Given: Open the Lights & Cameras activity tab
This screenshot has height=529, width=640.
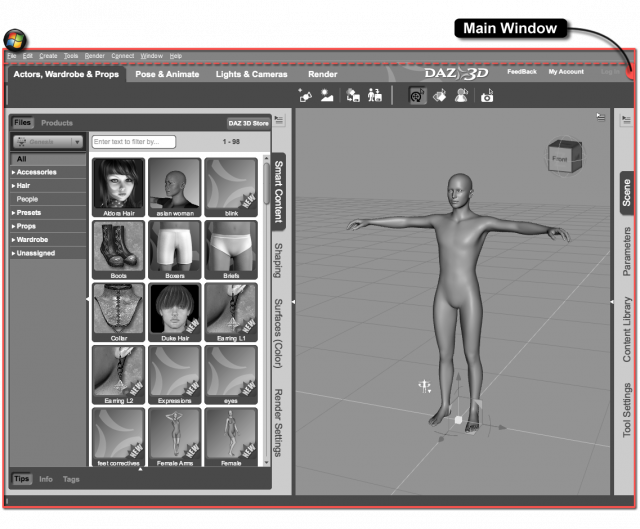Looking at the screenshot, I should point(251,74).
